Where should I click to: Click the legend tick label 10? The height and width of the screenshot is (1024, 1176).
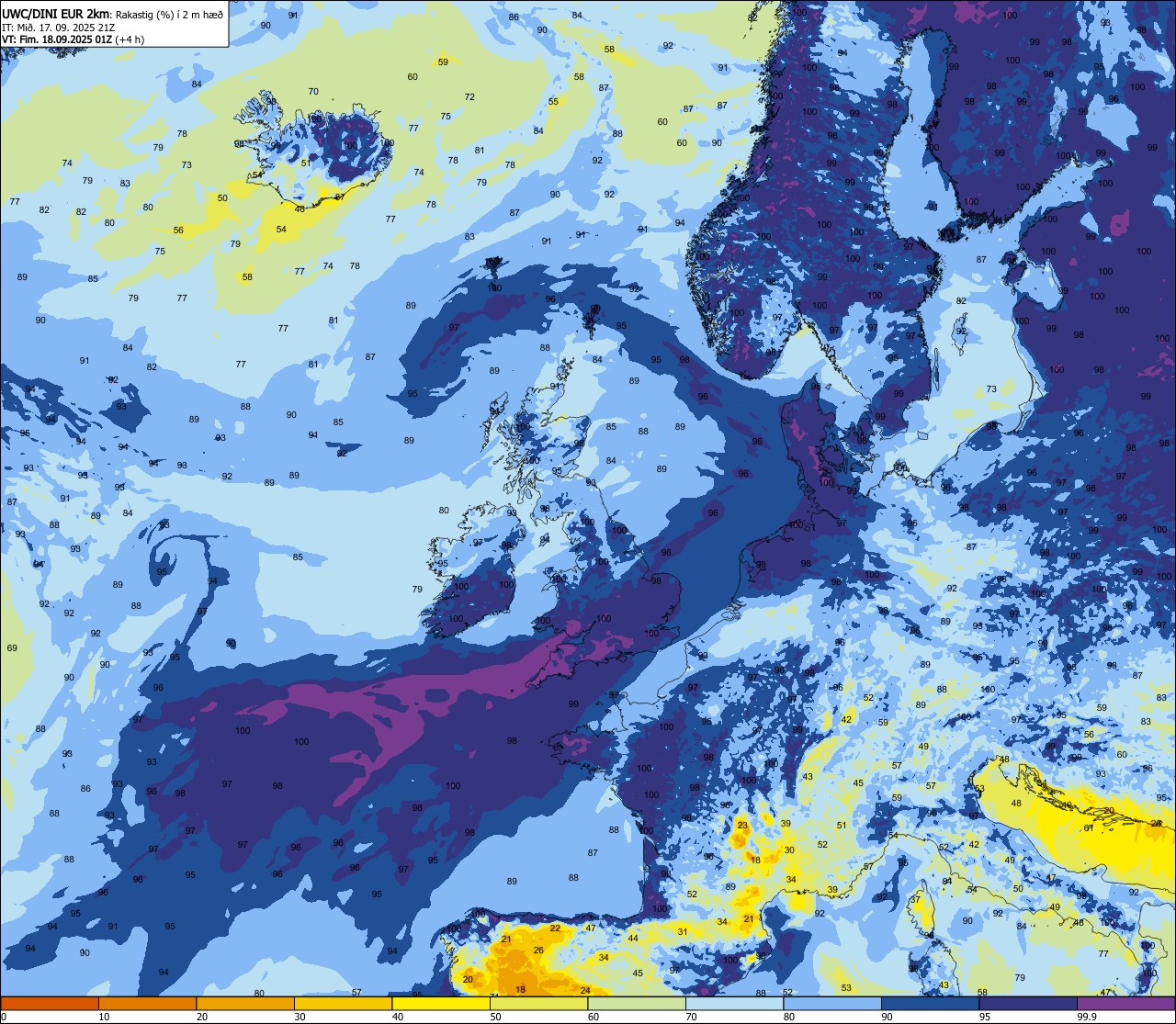pyautogui.click(x=104, y=1017)
